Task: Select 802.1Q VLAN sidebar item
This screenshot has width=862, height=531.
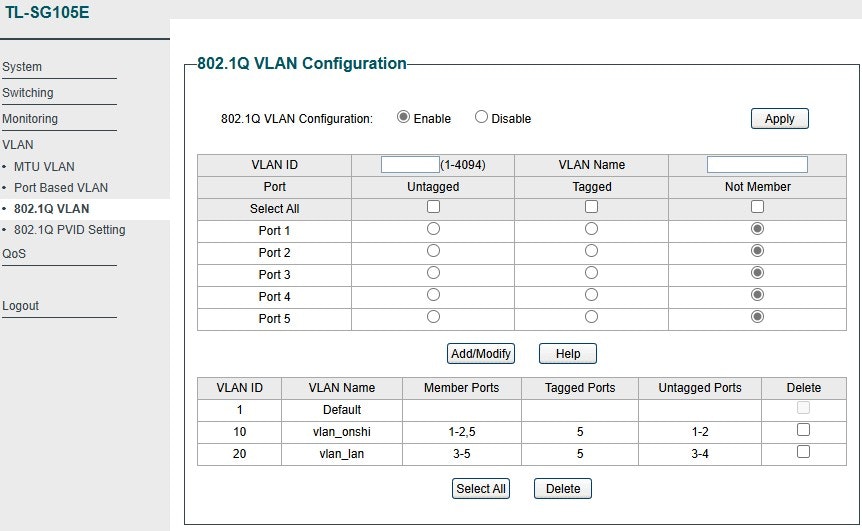Action: point(52,209)
